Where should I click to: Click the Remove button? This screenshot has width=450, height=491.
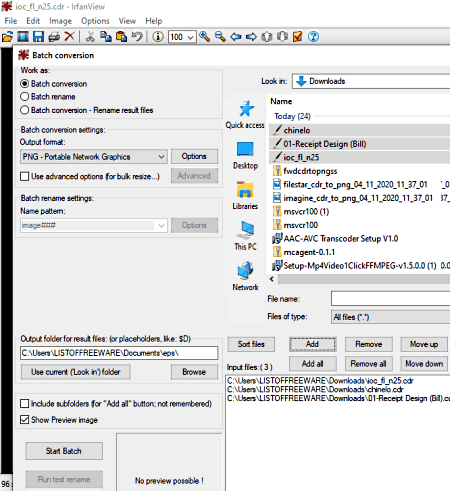[369, 344]
